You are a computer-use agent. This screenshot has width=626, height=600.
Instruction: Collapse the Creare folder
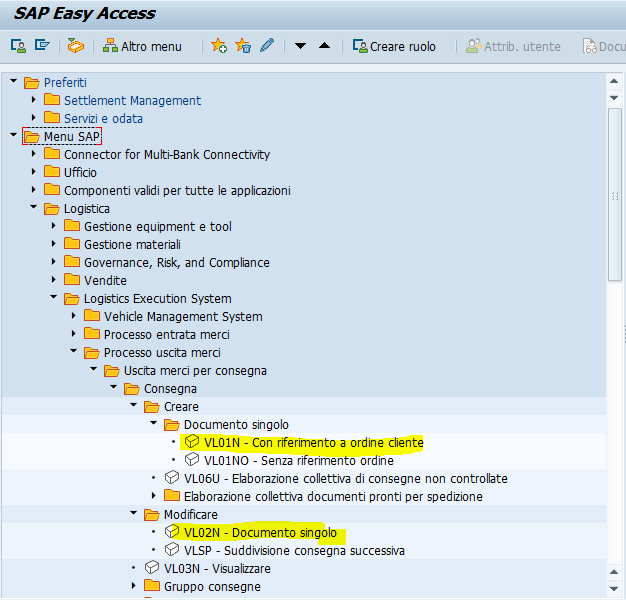pos(133,405)
